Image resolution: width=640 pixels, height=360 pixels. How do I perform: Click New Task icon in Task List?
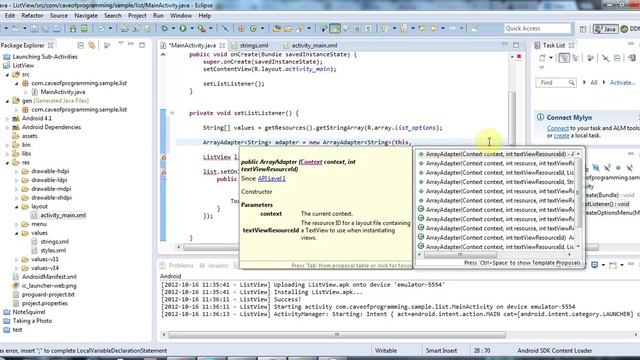542,58
